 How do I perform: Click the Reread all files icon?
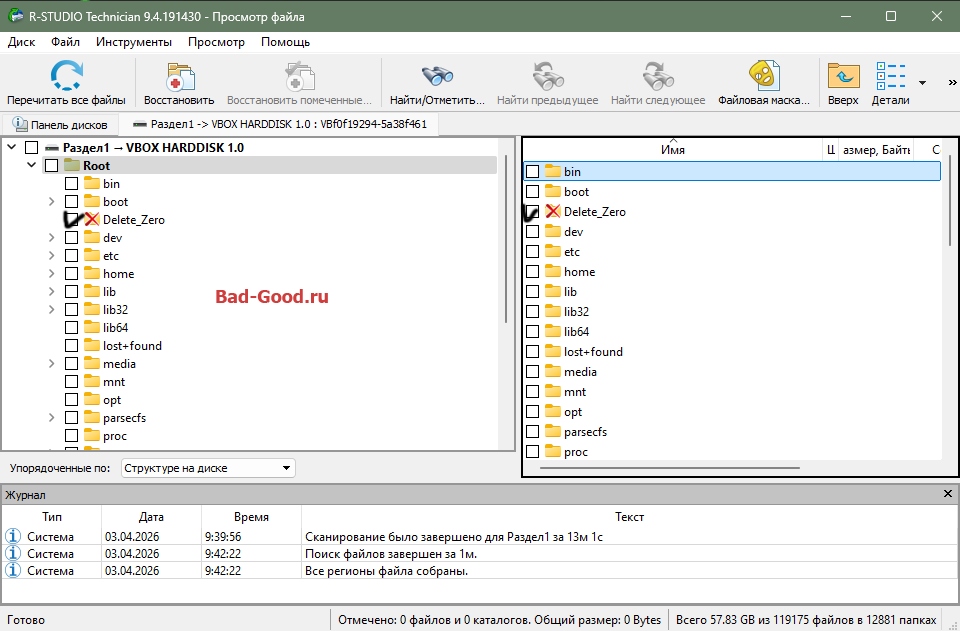(66, 77)
